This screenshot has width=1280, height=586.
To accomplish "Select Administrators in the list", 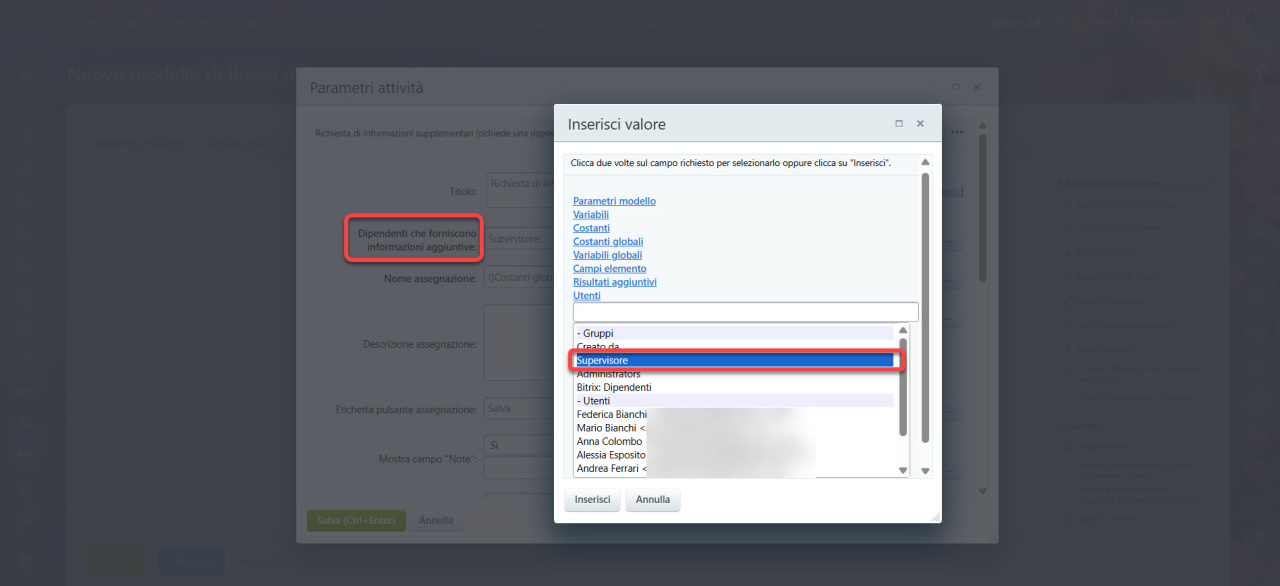I will (734, 374).
